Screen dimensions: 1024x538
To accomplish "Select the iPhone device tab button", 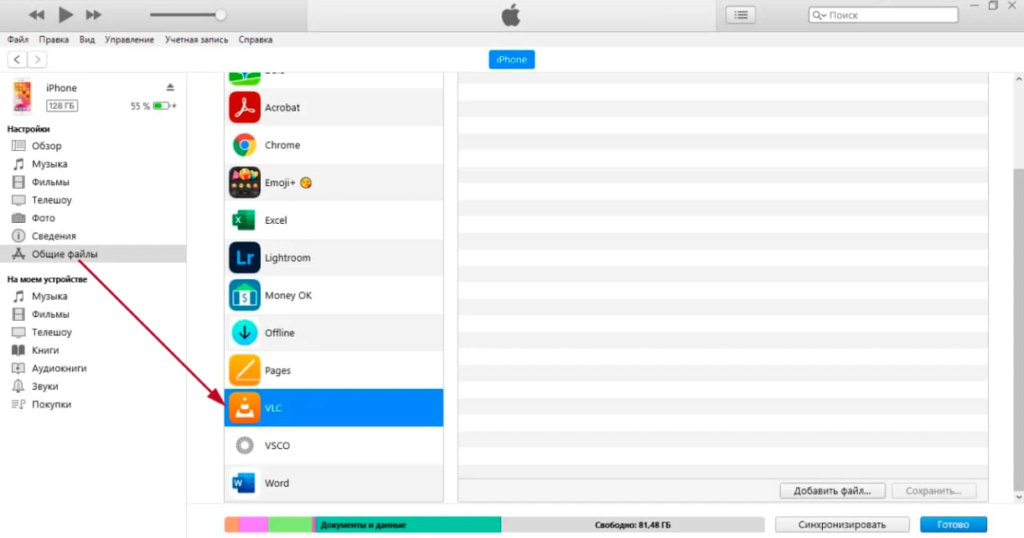I will [511, 59].
